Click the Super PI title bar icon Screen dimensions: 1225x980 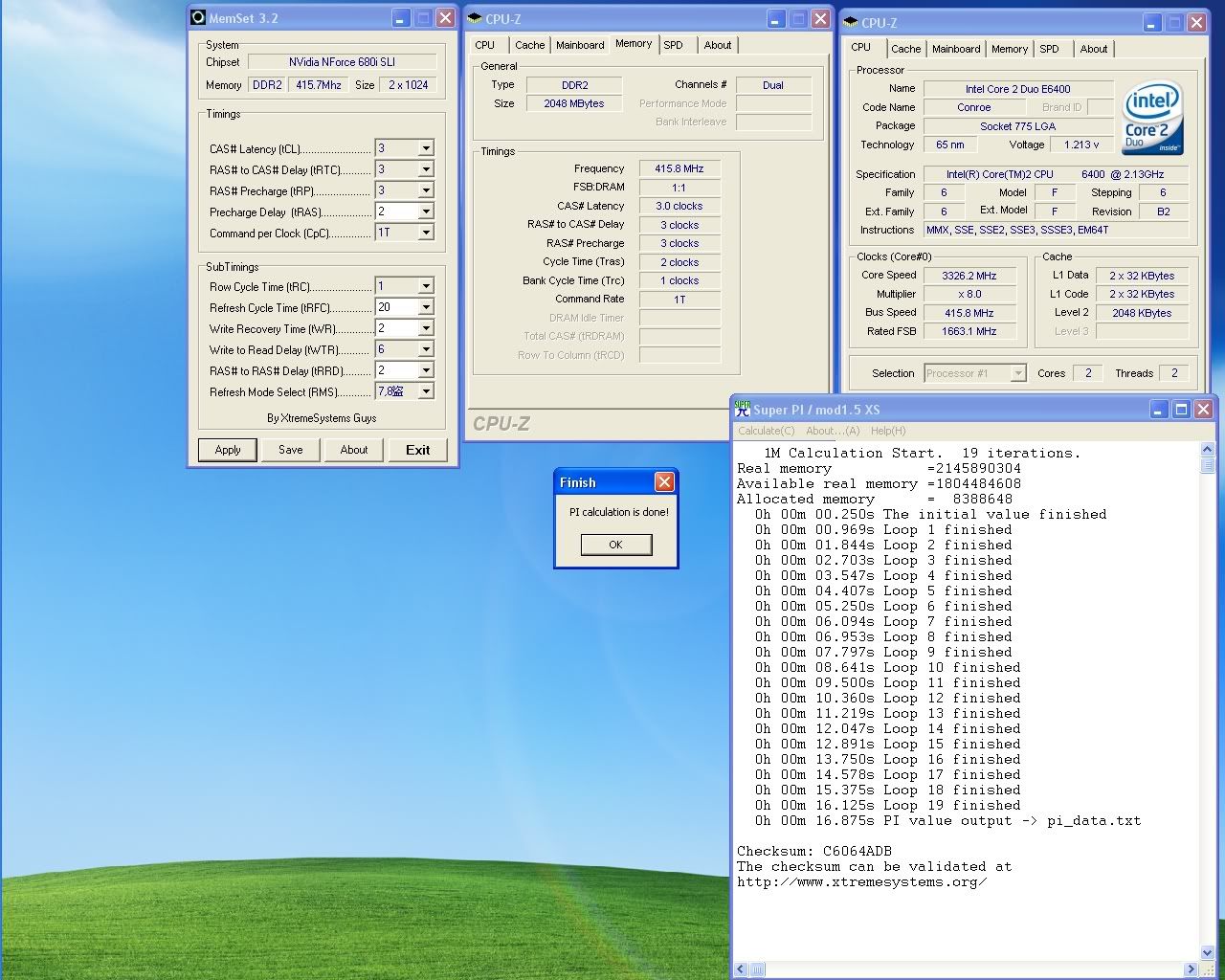point(743,409)
